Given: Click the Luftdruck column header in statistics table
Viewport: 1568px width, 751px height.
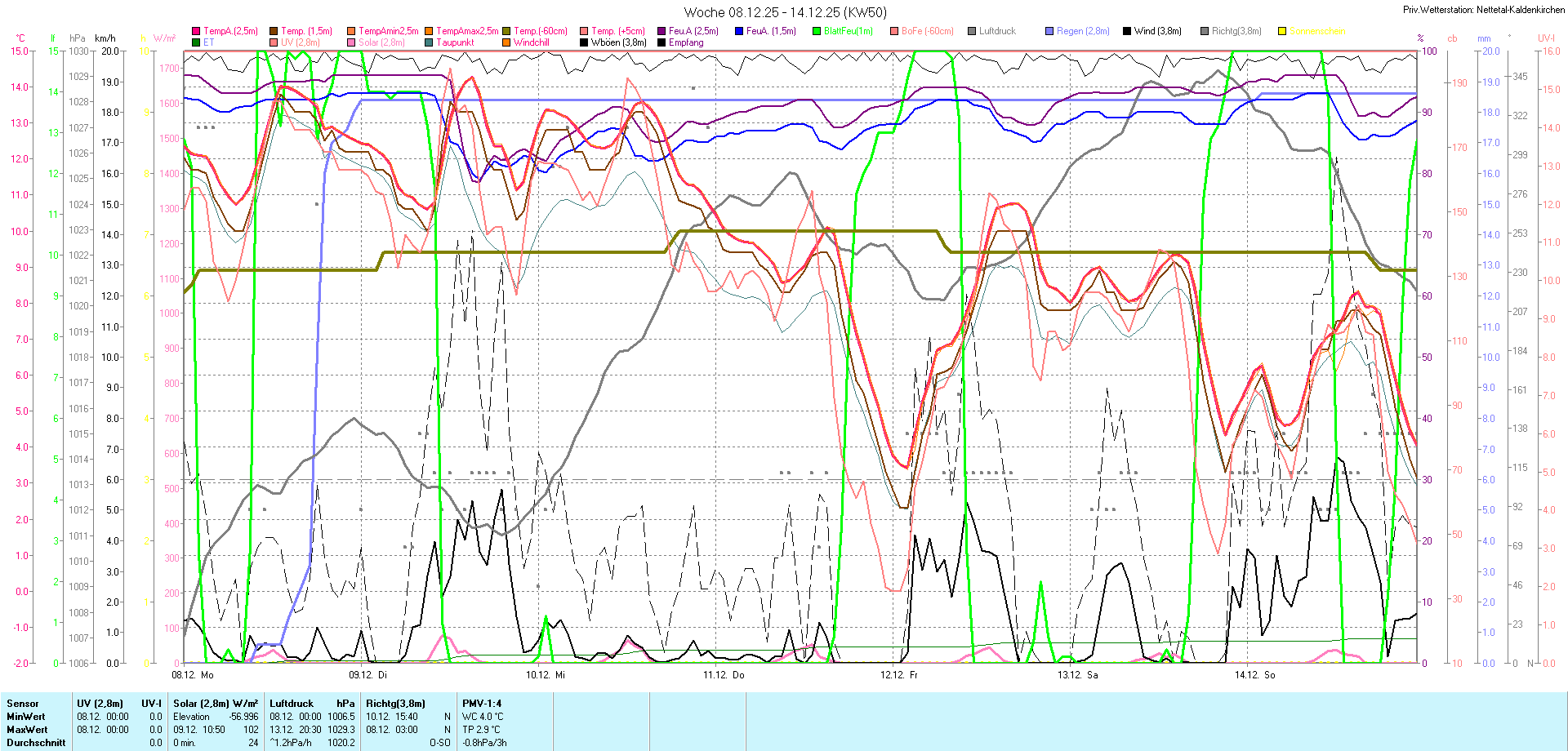Looking at the screenshot, I should [292, 704].
